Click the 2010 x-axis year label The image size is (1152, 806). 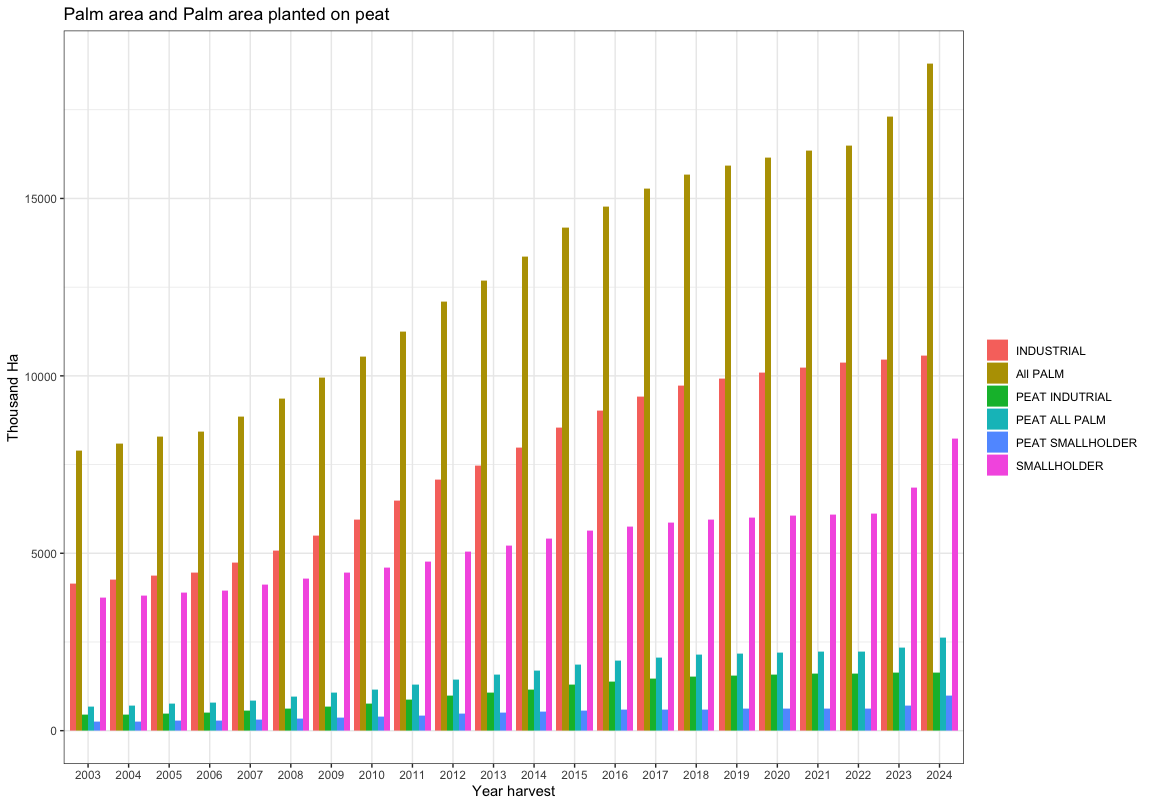click(x=370, y=775)
